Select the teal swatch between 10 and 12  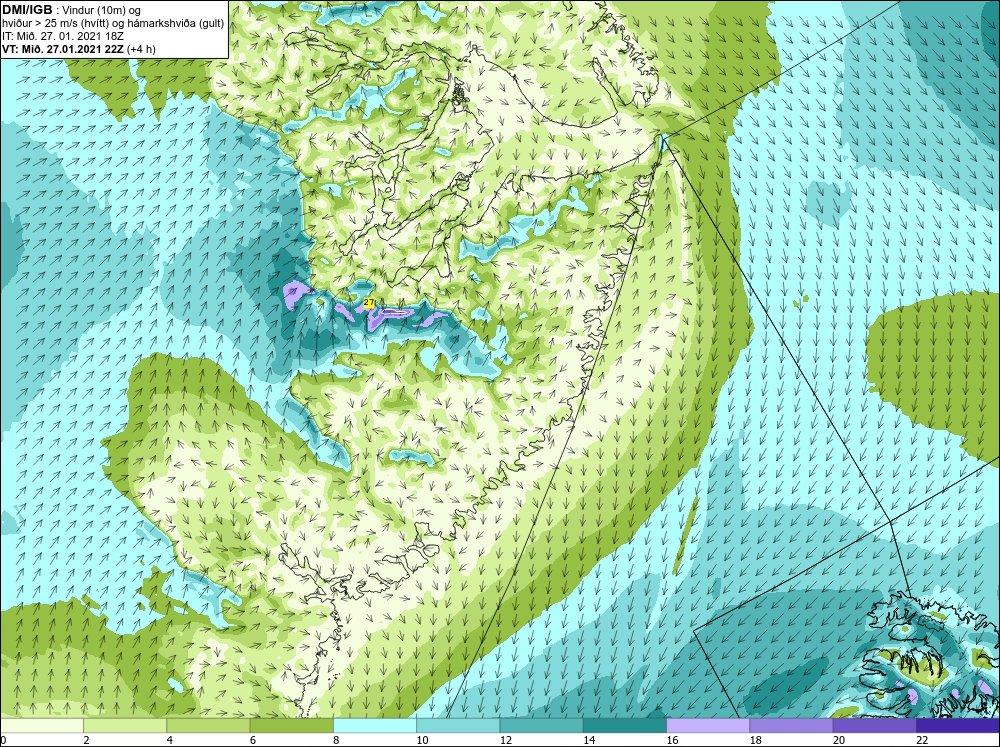458,725
